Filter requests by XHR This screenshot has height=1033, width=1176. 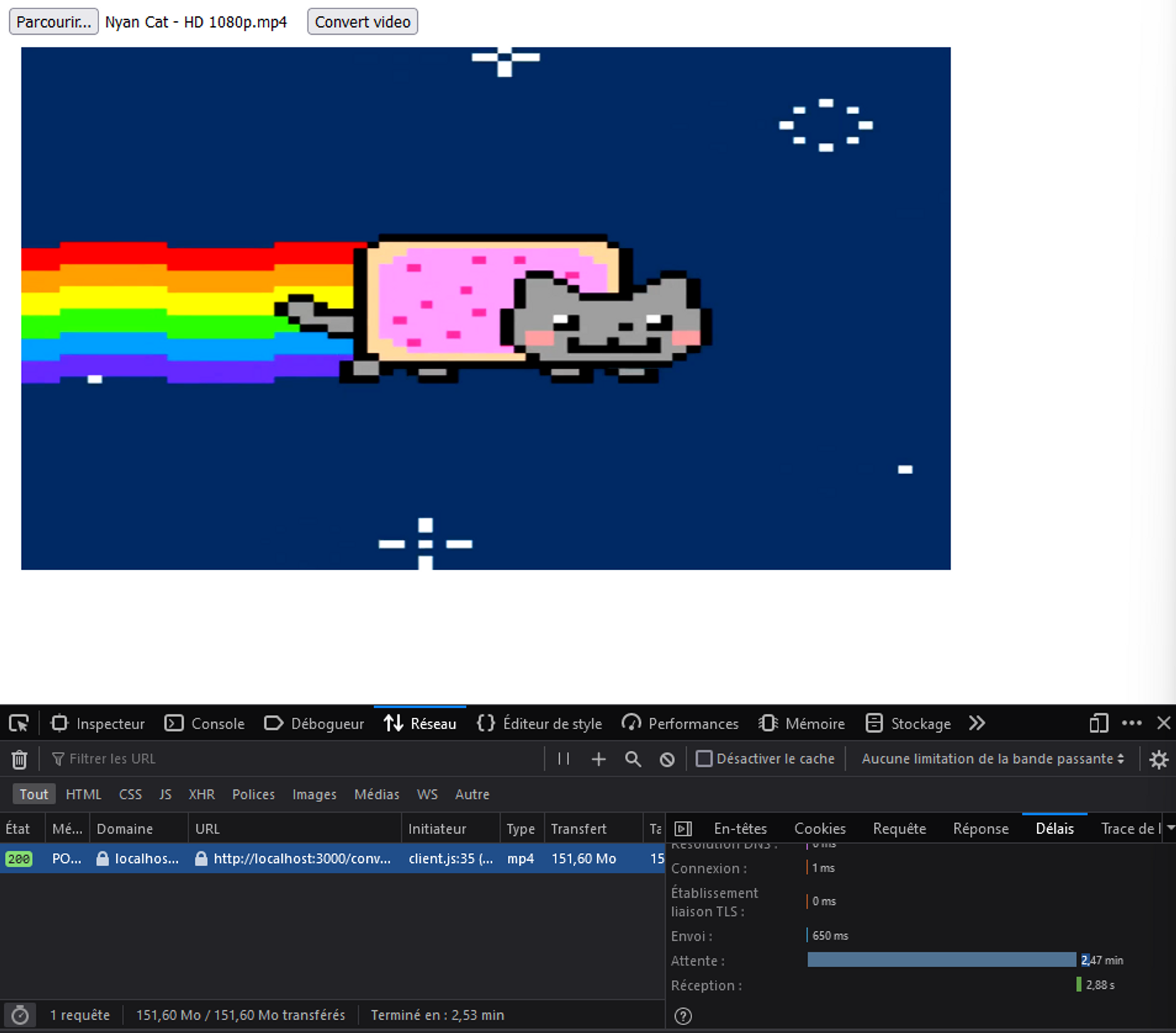[202, 794]
